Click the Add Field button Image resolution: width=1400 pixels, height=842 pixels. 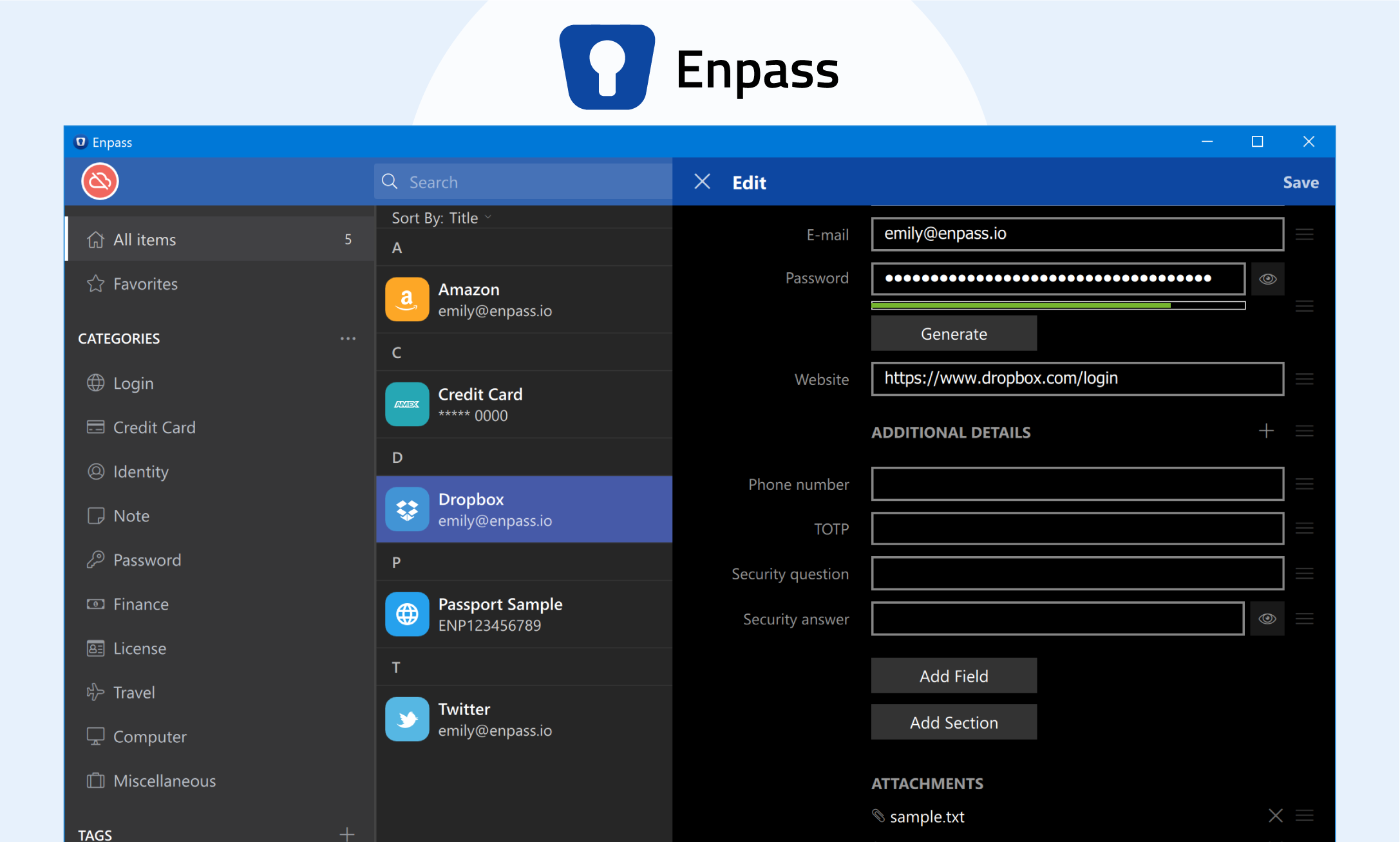954,676
